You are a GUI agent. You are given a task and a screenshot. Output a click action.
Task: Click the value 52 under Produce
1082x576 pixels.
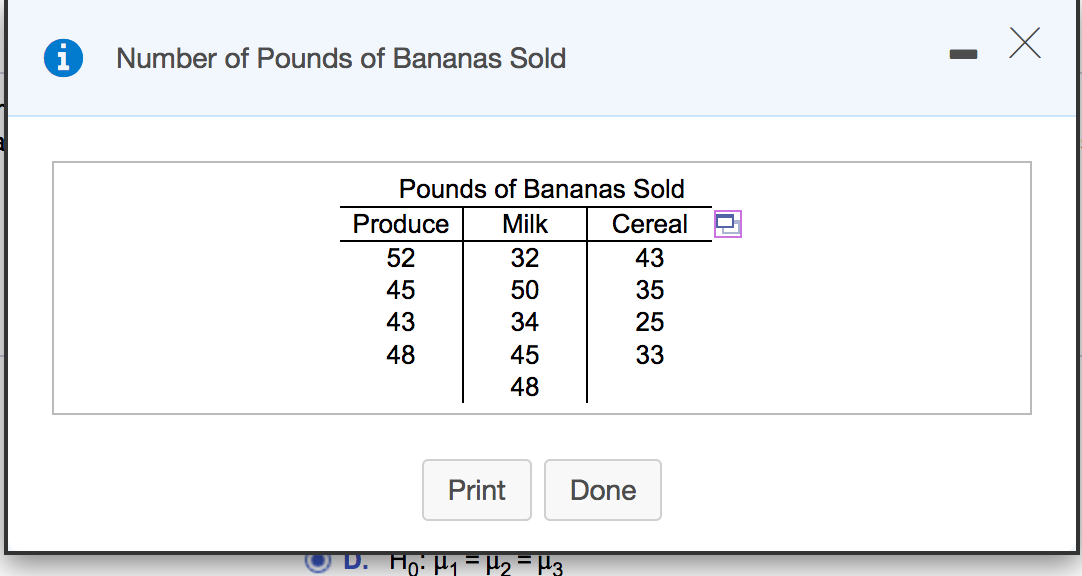coord(399,258)
